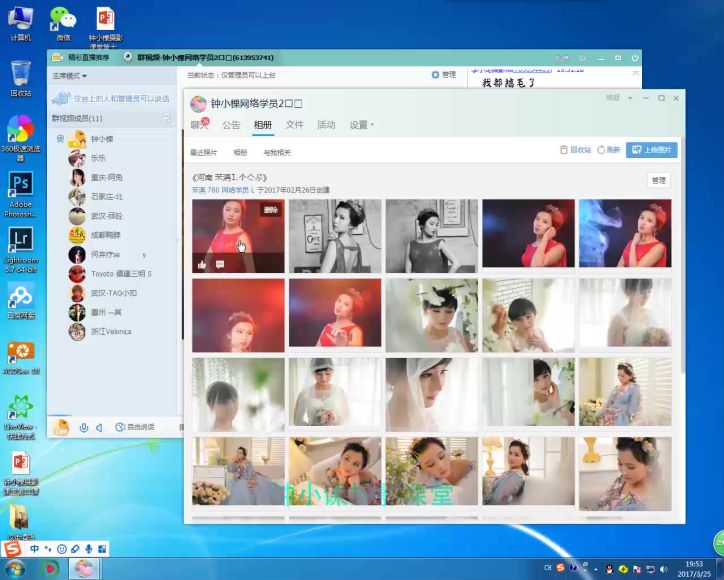Open the 360极速浏览器 desktop icon

pyautogui.click(x=20, y=139)
